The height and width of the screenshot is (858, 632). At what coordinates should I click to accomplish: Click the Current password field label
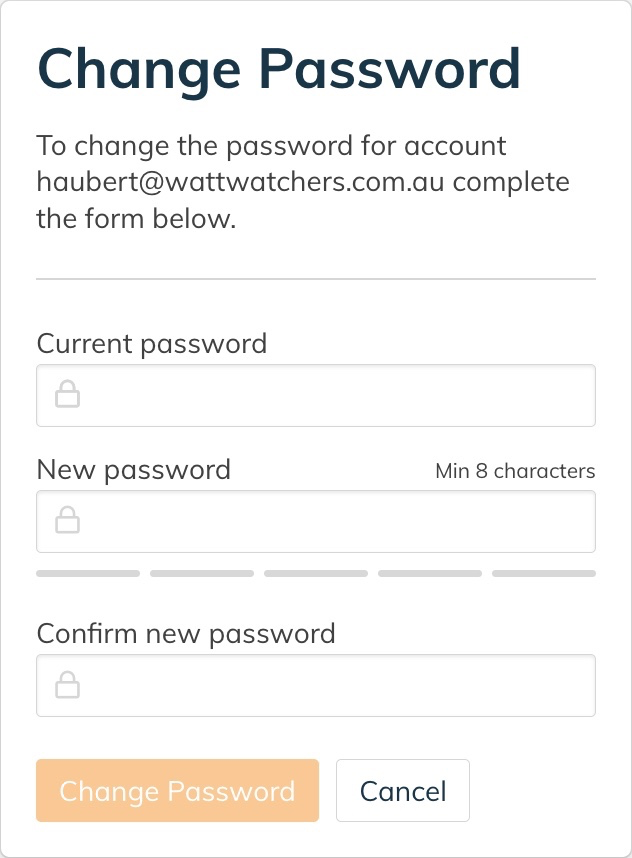point(152,345)
